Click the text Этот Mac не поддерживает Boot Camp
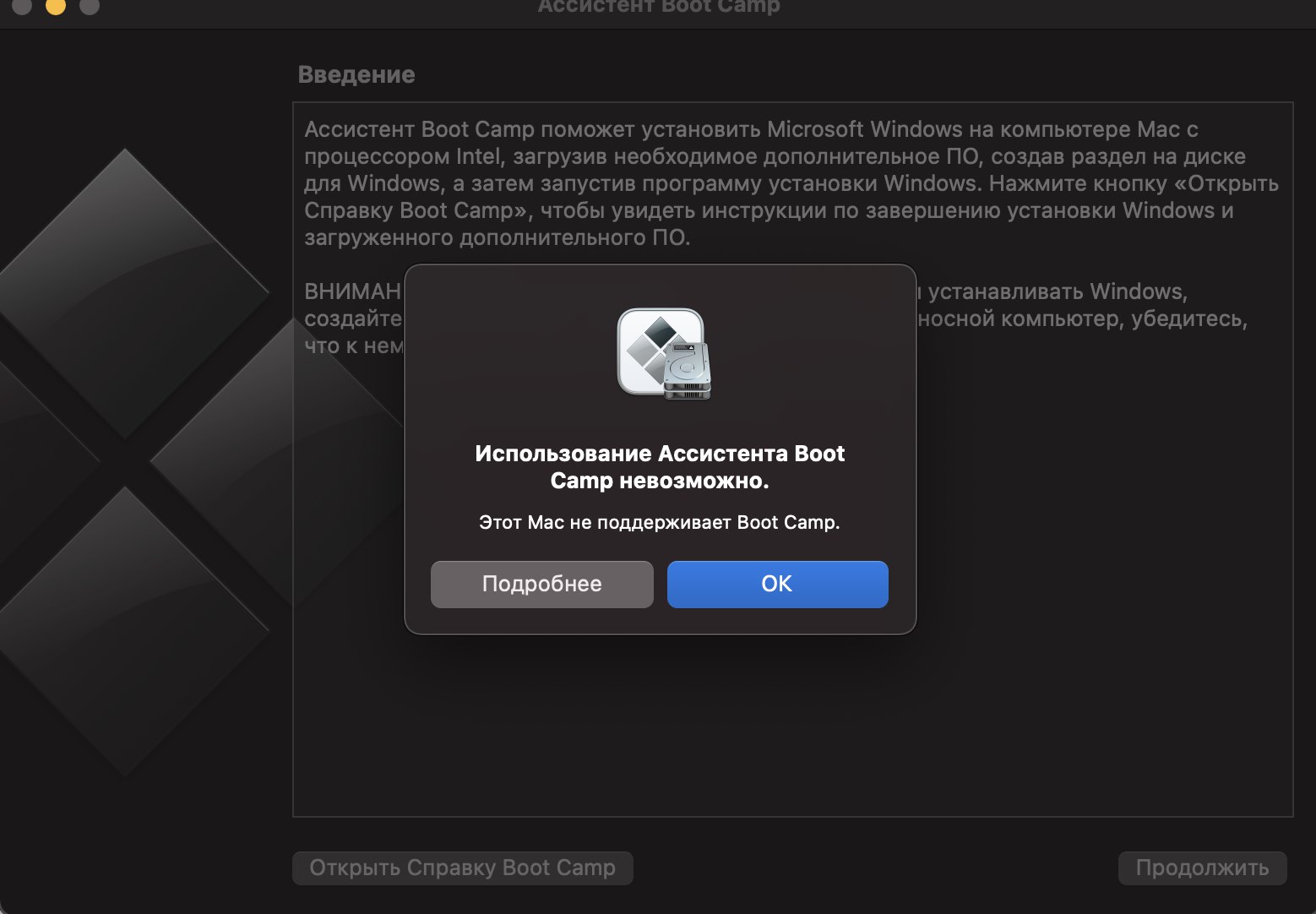 coord(660,522)
